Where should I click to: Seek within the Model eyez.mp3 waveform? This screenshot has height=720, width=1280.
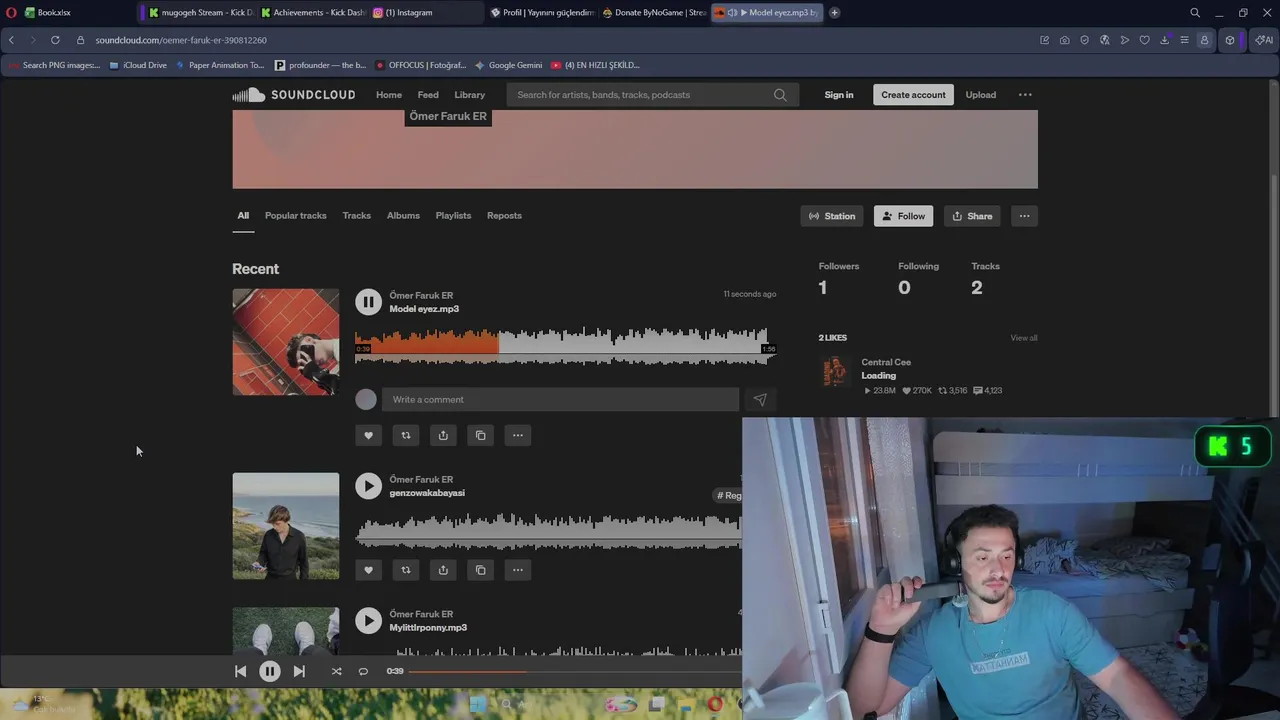566,346
